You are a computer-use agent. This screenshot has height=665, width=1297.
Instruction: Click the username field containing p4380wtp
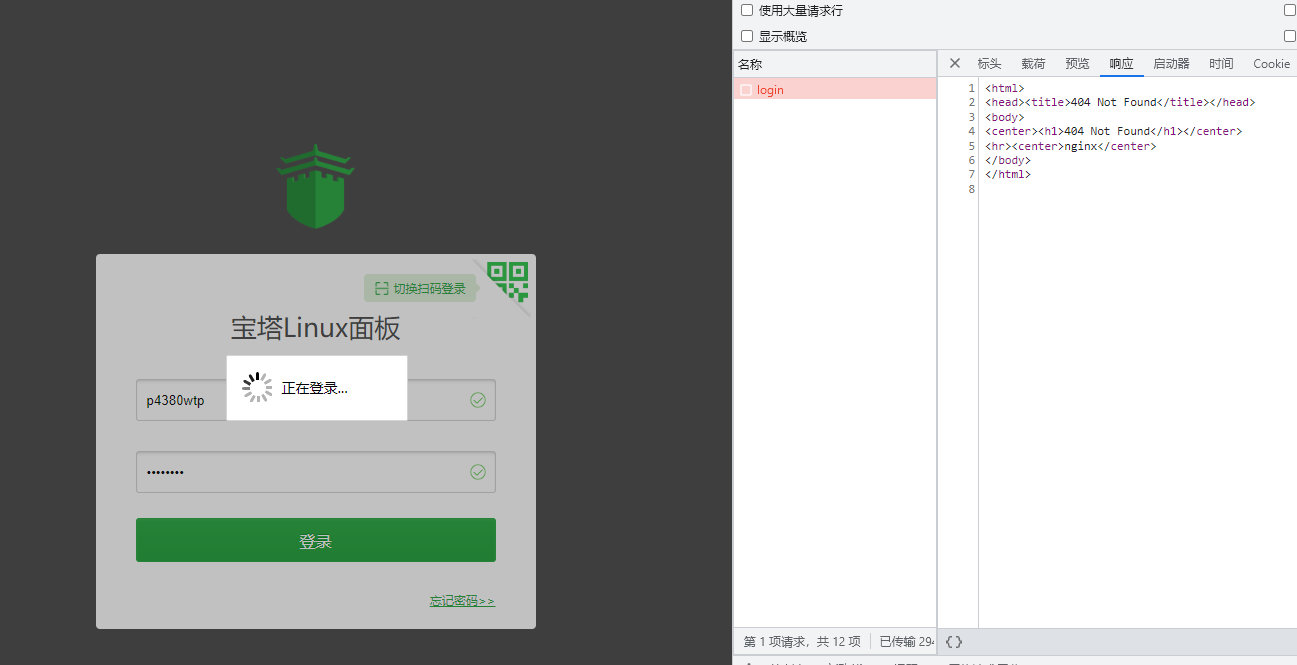pos(316,400)
